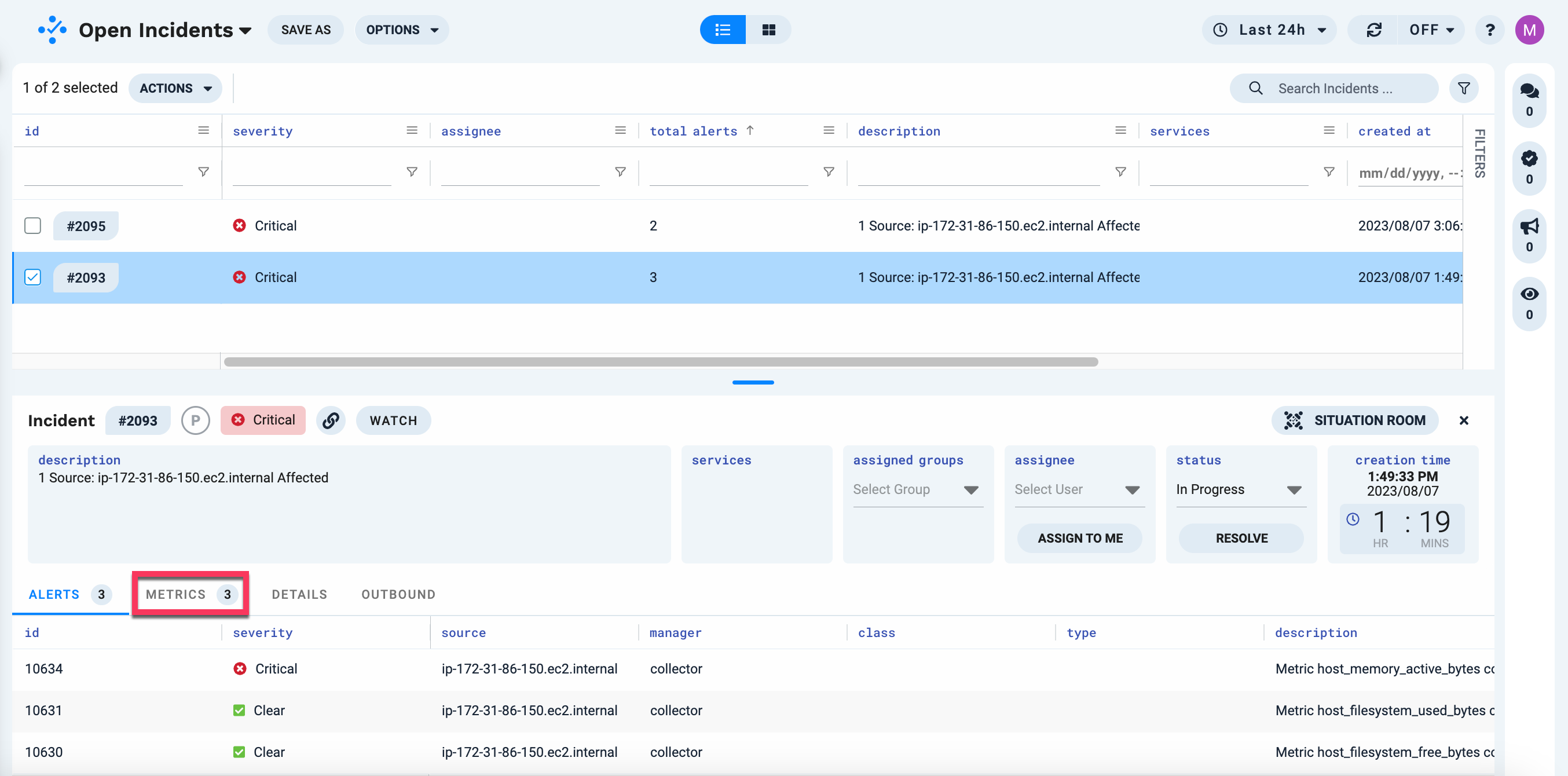Open the help question mark icon
Image resolution: width=1568 pixels, height=776 pixels.
point(1489,29)
